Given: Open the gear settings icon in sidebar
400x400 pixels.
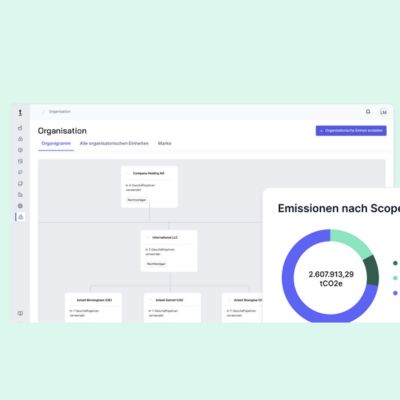Looking at the screenshot, I should [20, 206].
